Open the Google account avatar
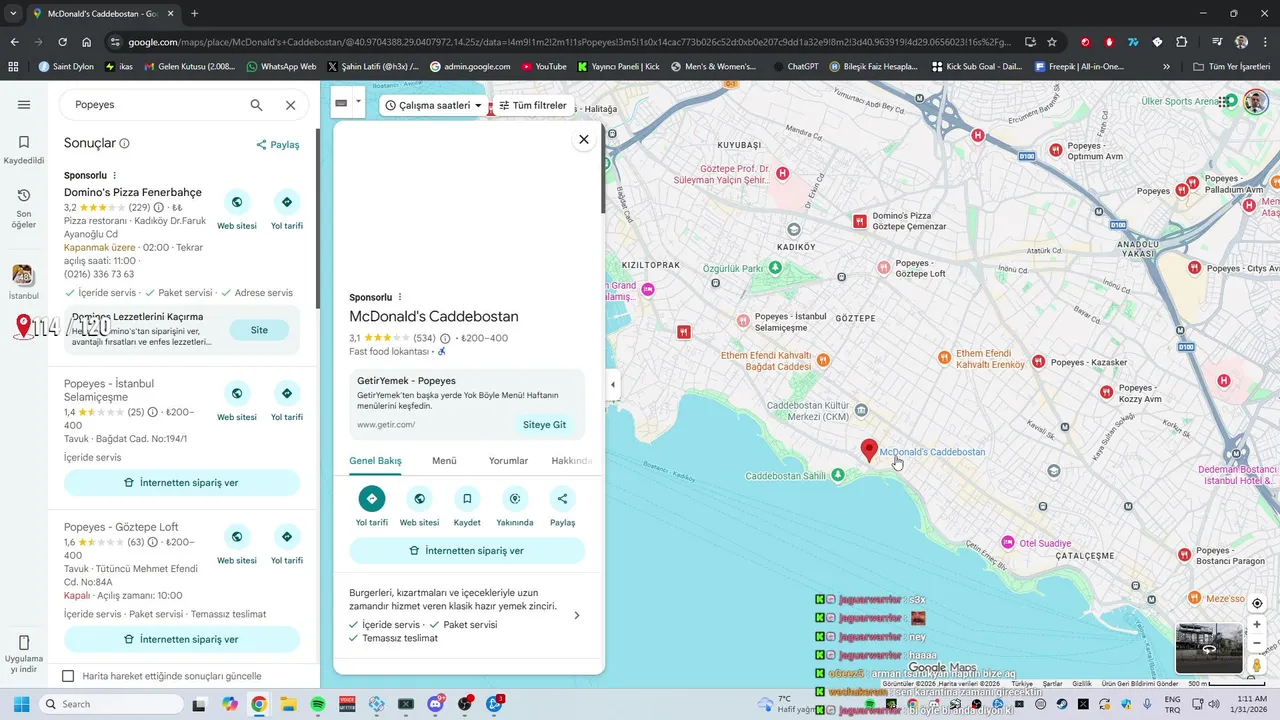This screenshot has height=720, width=1280. click(1255, 104)
